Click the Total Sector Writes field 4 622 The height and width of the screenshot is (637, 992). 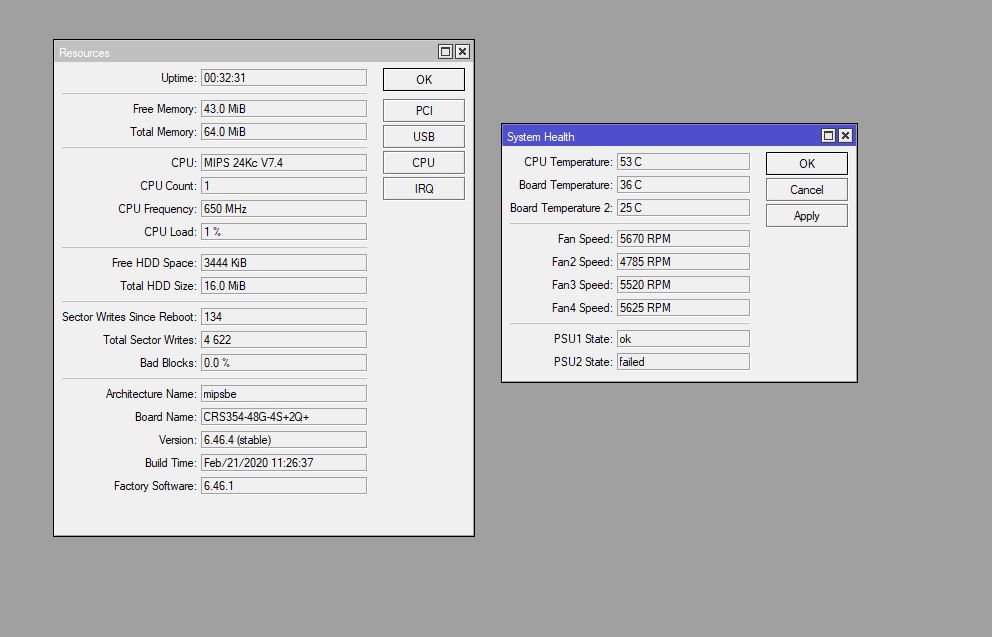click(x=283, y=340)
